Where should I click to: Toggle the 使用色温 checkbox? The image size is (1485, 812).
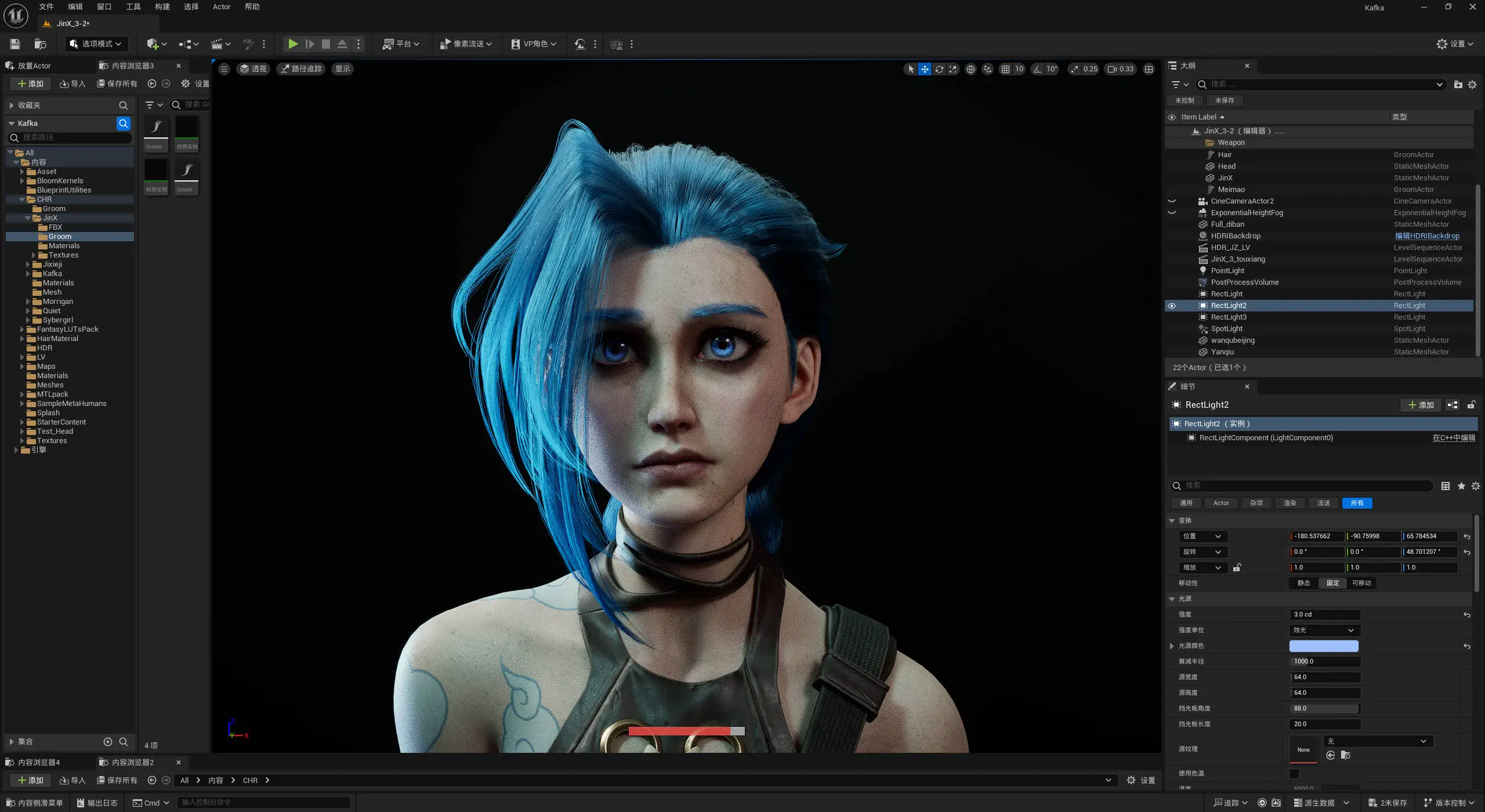click(1294, 774)
